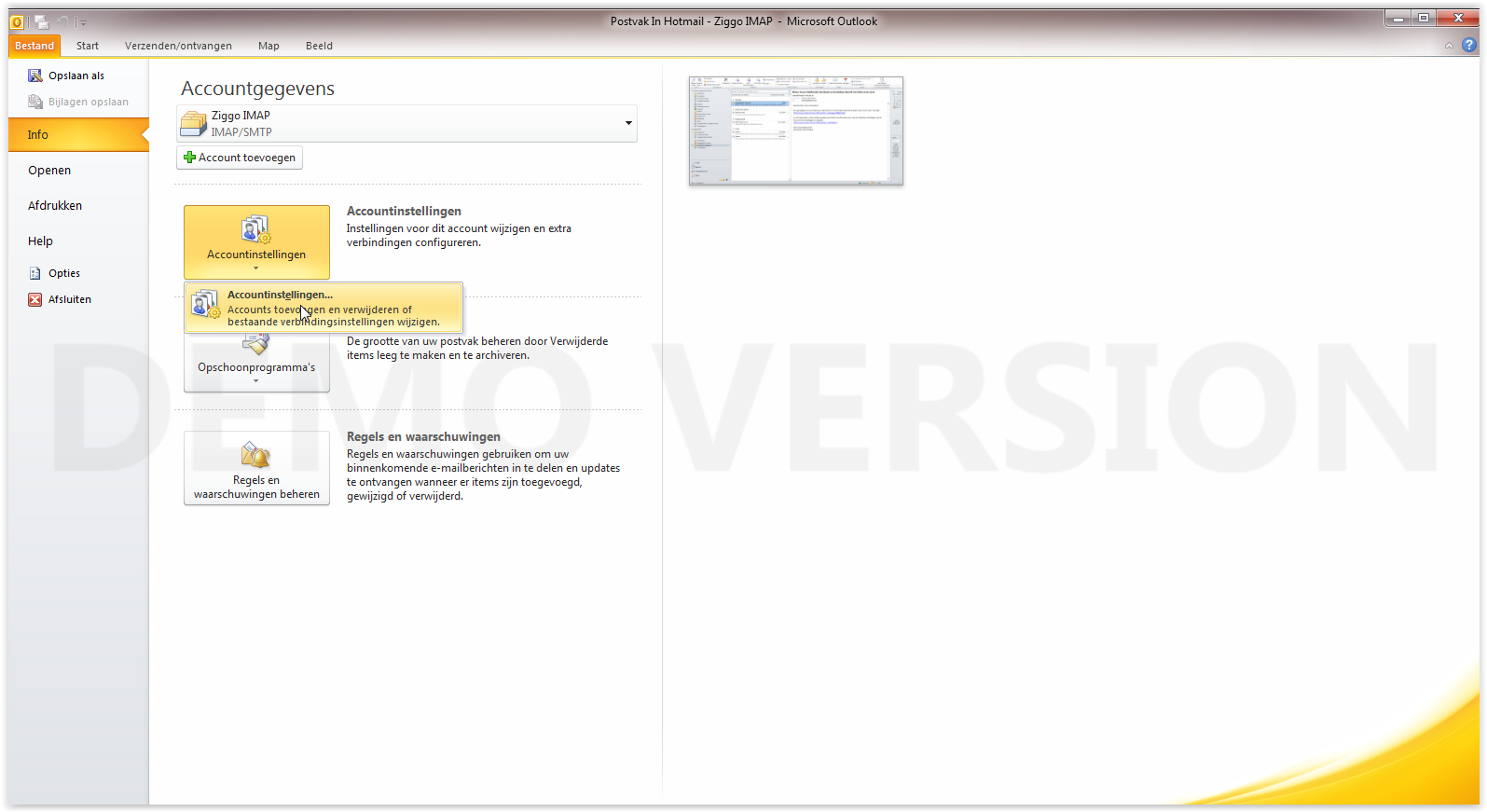The width and height of the screenshot is (1487, 812).
Task: Click the Ziggo IMAP account folder icon
Action: click(193, 123)
